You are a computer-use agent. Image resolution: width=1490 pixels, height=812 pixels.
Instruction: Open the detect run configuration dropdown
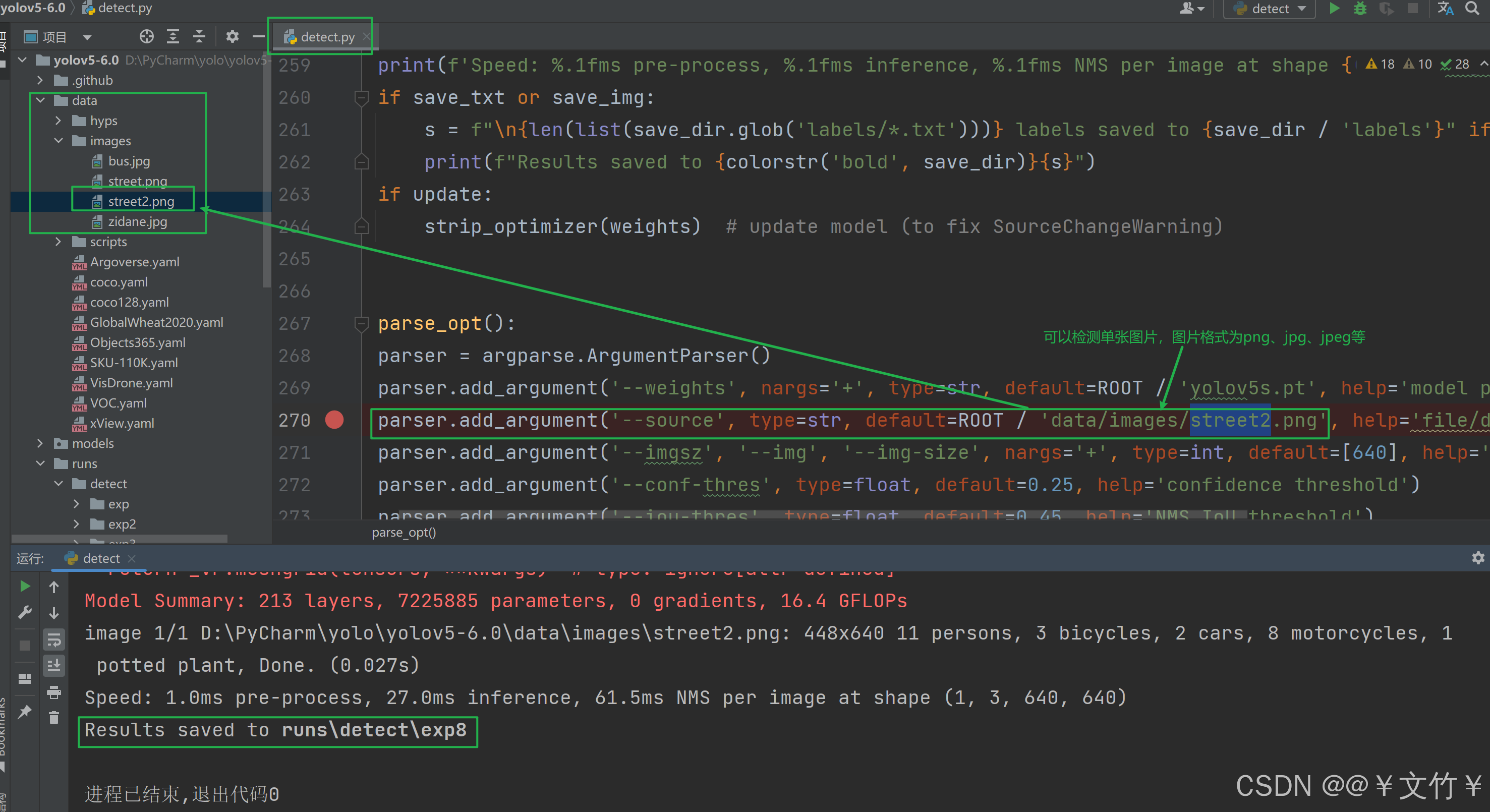point(1270,9)
